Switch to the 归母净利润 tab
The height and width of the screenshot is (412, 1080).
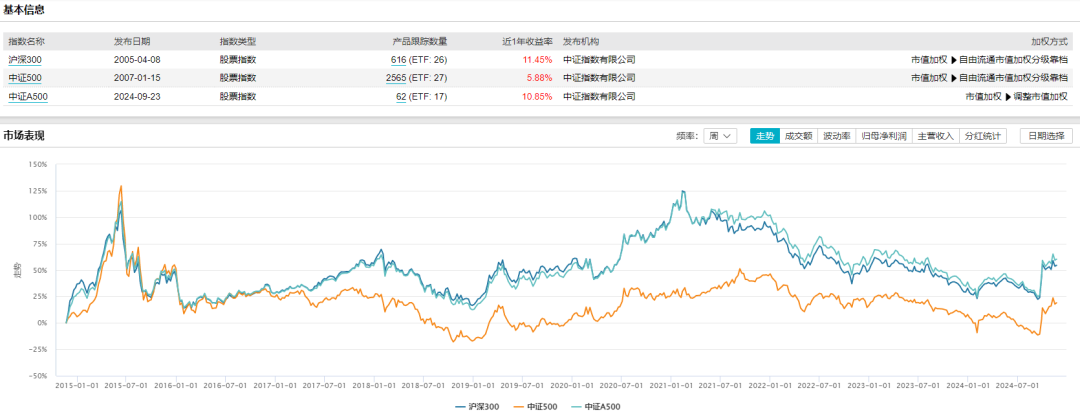click(884, 136)
